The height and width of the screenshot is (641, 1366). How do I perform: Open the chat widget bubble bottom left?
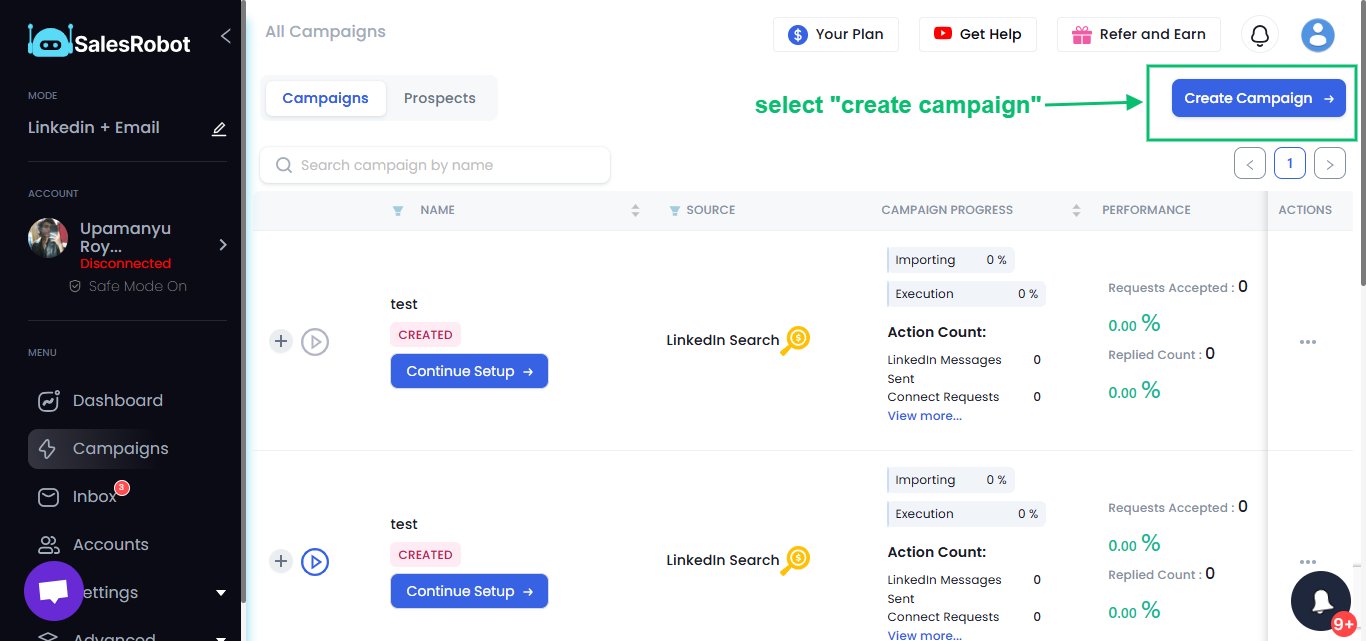(53, 591)
